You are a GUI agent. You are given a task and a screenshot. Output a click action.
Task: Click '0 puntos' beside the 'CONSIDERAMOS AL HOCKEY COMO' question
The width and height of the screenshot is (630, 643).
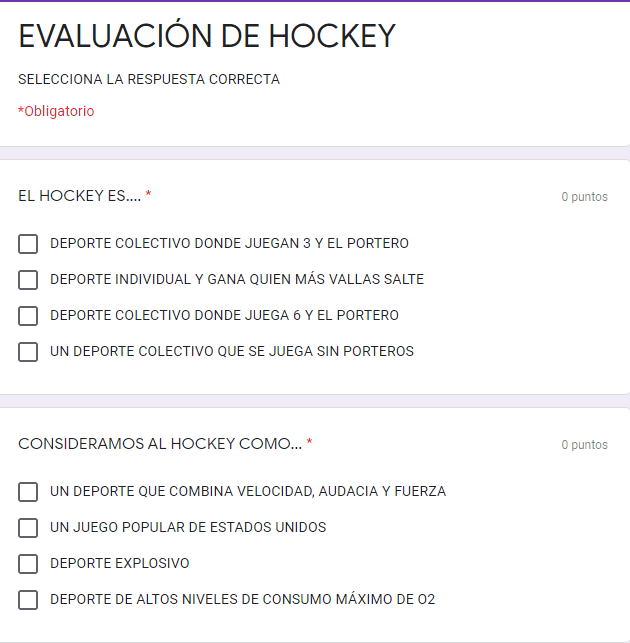coord(584,445)
